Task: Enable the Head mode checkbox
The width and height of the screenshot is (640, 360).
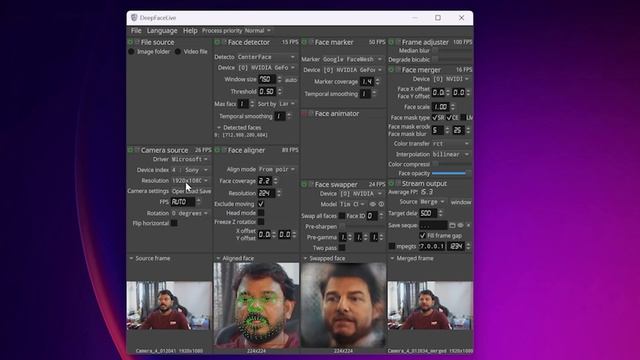Action: coord(261,213)
